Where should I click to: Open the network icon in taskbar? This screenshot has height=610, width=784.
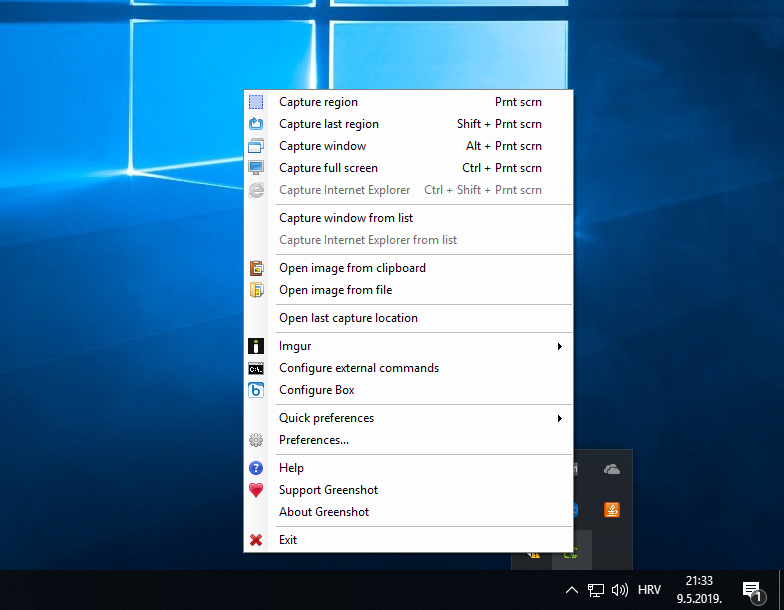click(x=596, y=590)
